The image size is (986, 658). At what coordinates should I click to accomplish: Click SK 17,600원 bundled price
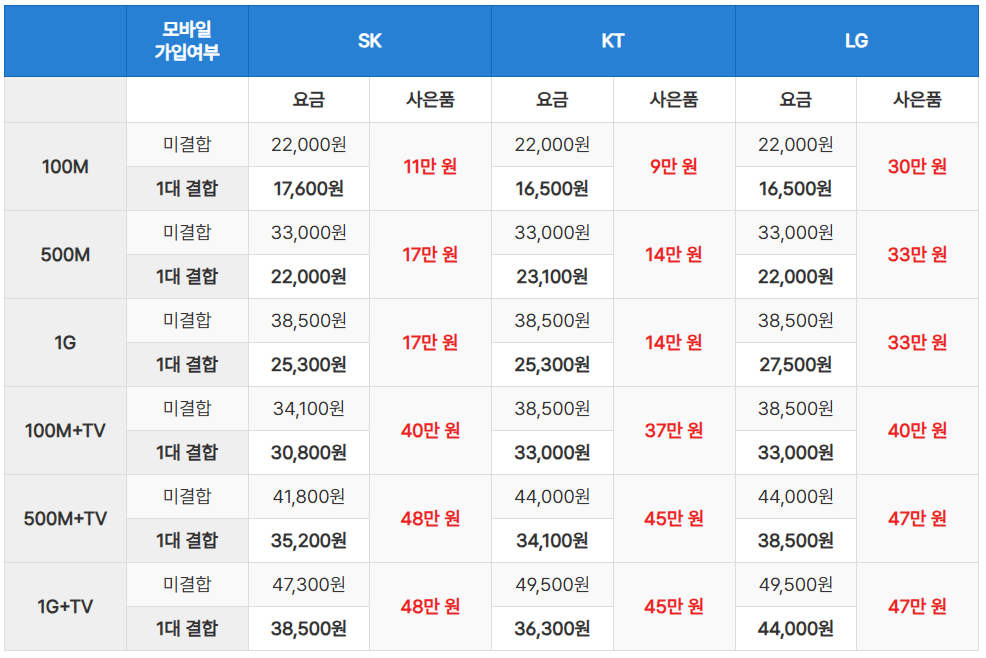click(309, 189)
